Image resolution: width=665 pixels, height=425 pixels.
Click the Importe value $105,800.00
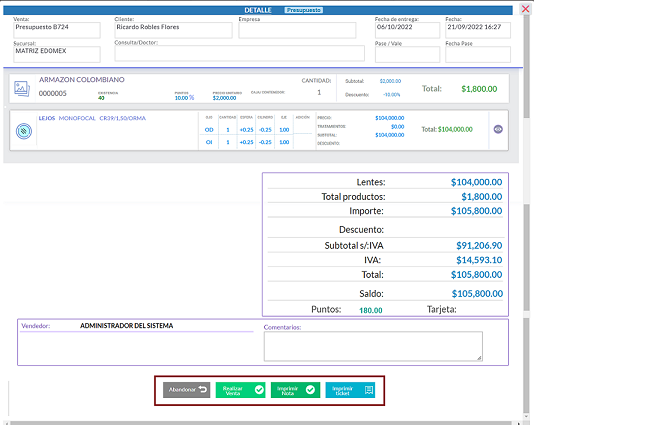click(x=476, y=211)
